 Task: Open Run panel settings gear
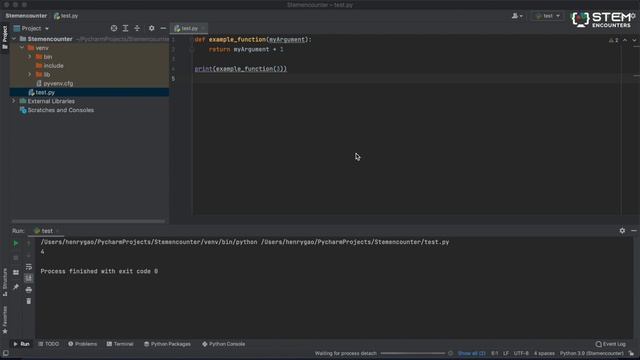(x=622, y=231)
